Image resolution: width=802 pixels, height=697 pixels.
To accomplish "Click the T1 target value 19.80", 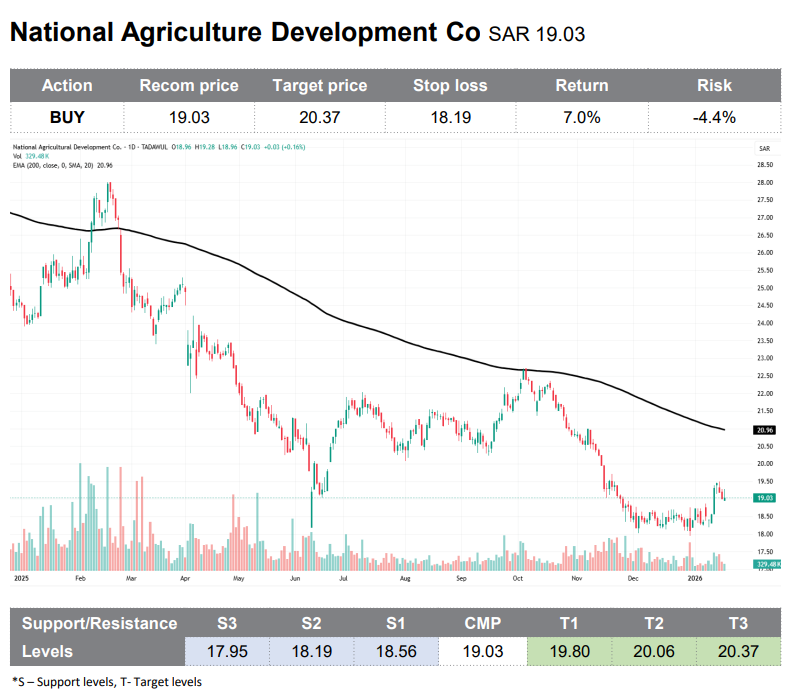I will (569, 652).
